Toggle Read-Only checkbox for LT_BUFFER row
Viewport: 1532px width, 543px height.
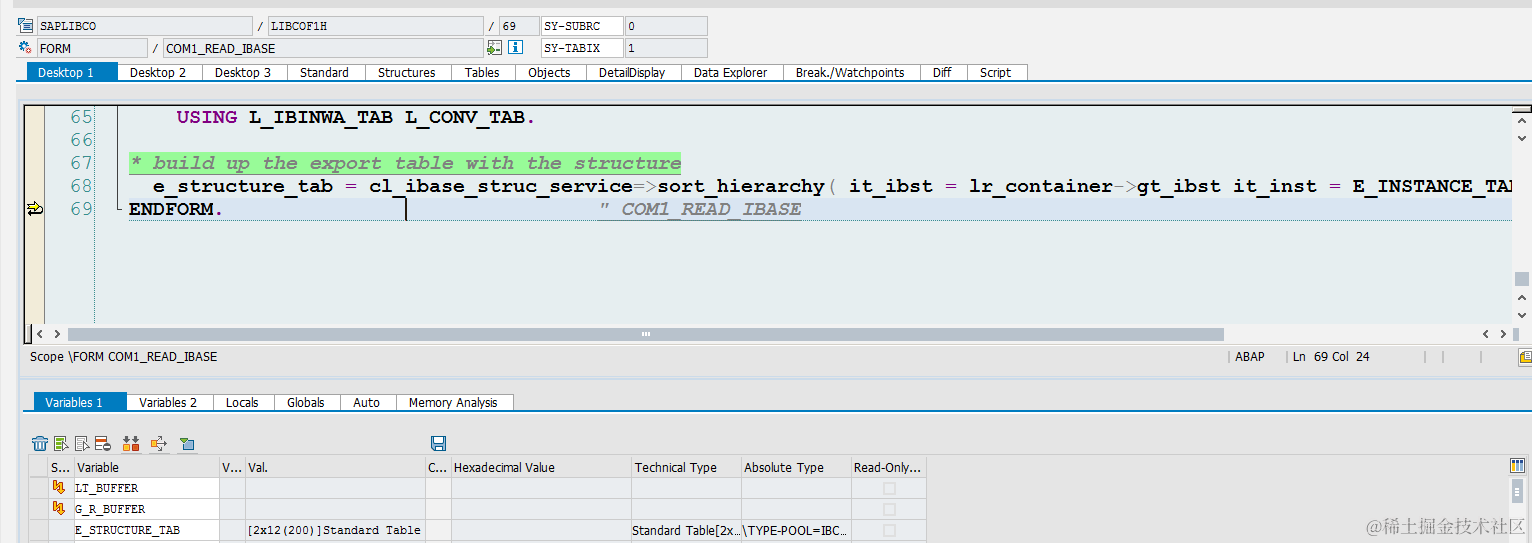point(889,488)
